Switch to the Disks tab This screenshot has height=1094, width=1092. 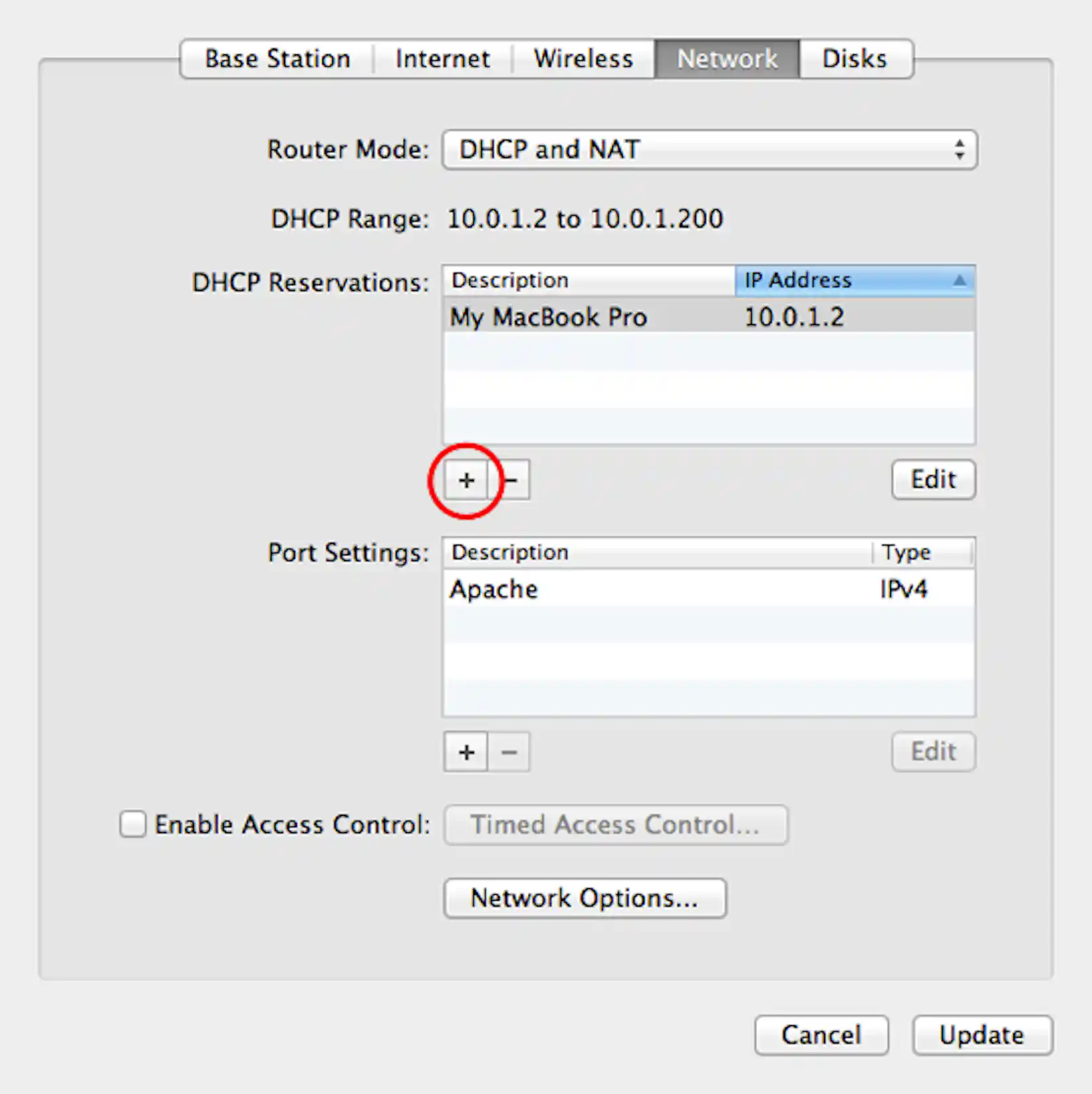point(854,58)
